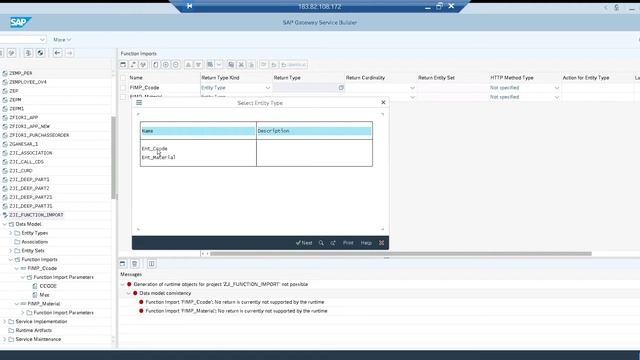Click the Messages panel maximize icon
640x360 pixels.
(x=122, y=264)
